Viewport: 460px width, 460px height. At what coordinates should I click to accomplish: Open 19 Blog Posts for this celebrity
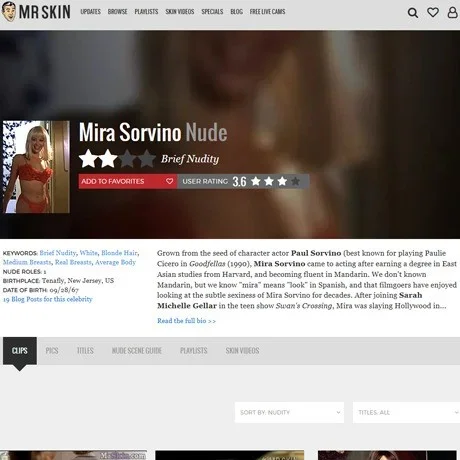[x=48, y=299]
